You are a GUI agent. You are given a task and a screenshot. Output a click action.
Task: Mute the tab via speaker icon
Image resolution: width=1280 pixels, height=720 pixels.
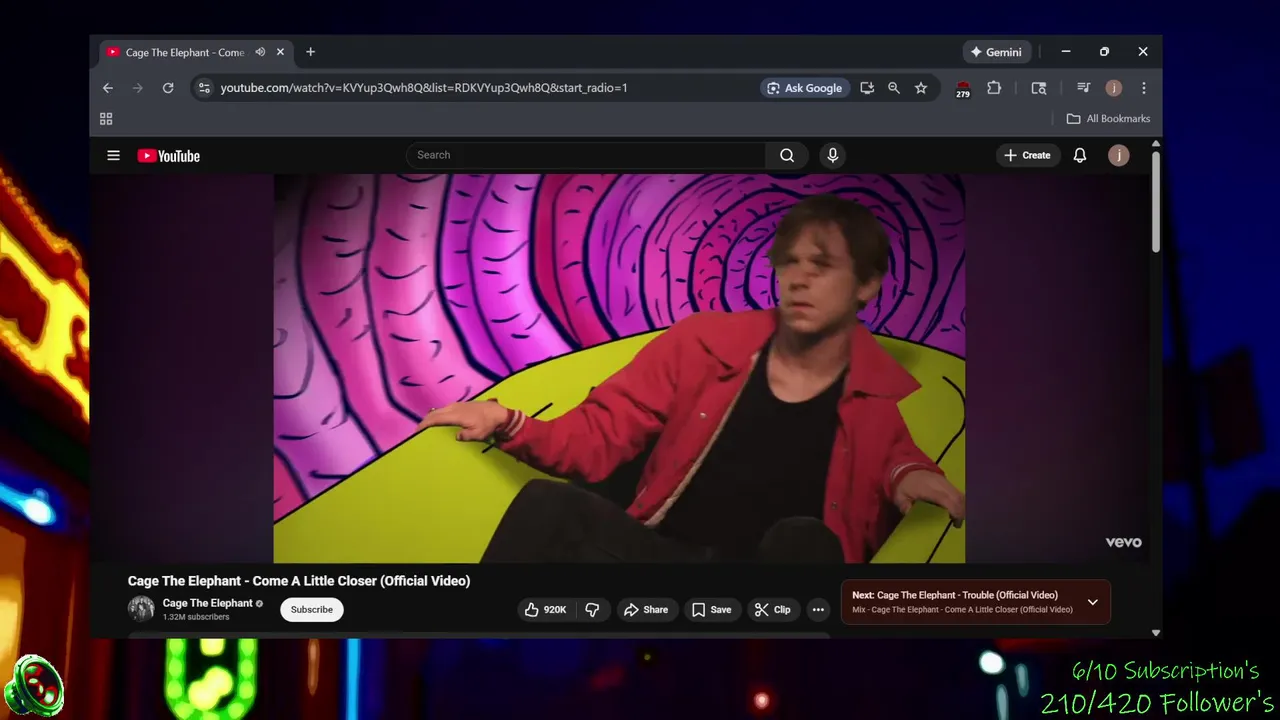click(x=260, y=52)
